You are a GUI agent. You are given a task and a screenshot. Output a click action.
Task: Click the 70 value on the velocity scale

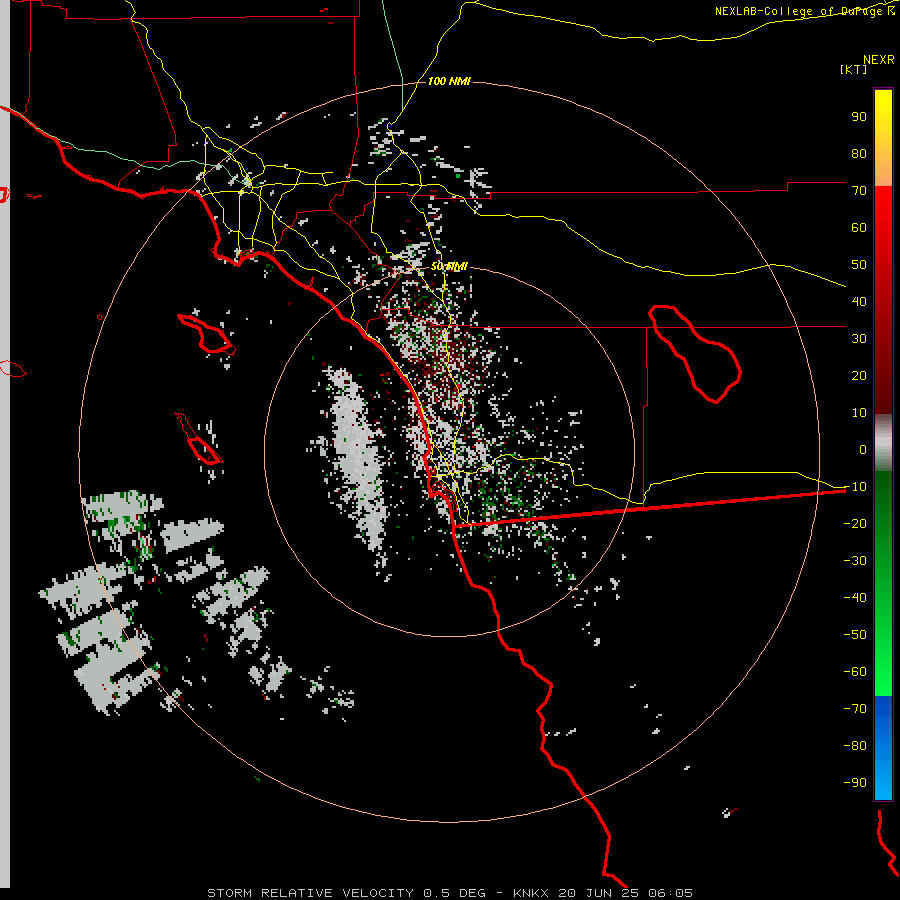(x=859, y=191)
